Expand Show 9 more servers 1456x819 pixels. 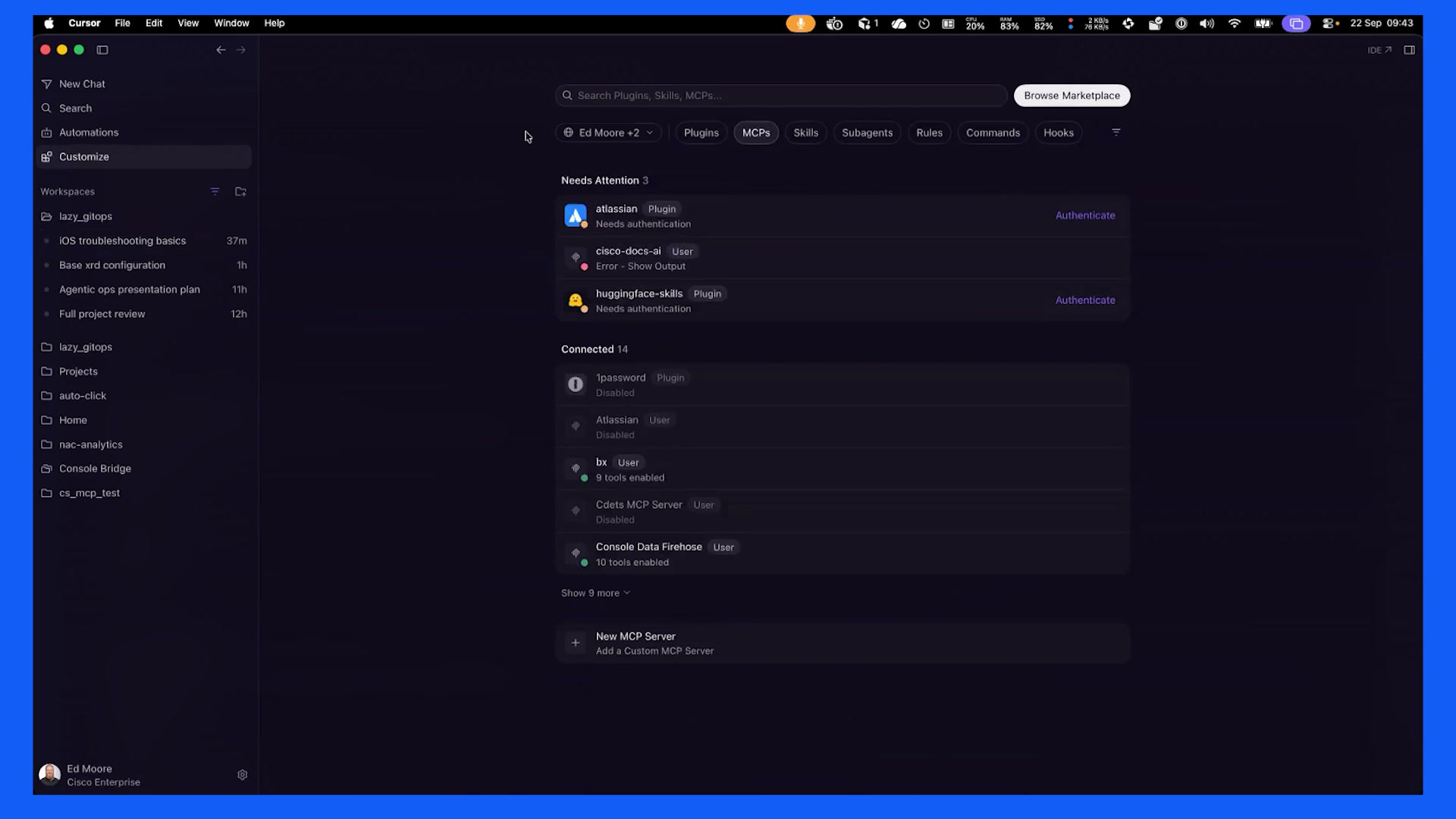pyautogui.click(x=595, y=593)
